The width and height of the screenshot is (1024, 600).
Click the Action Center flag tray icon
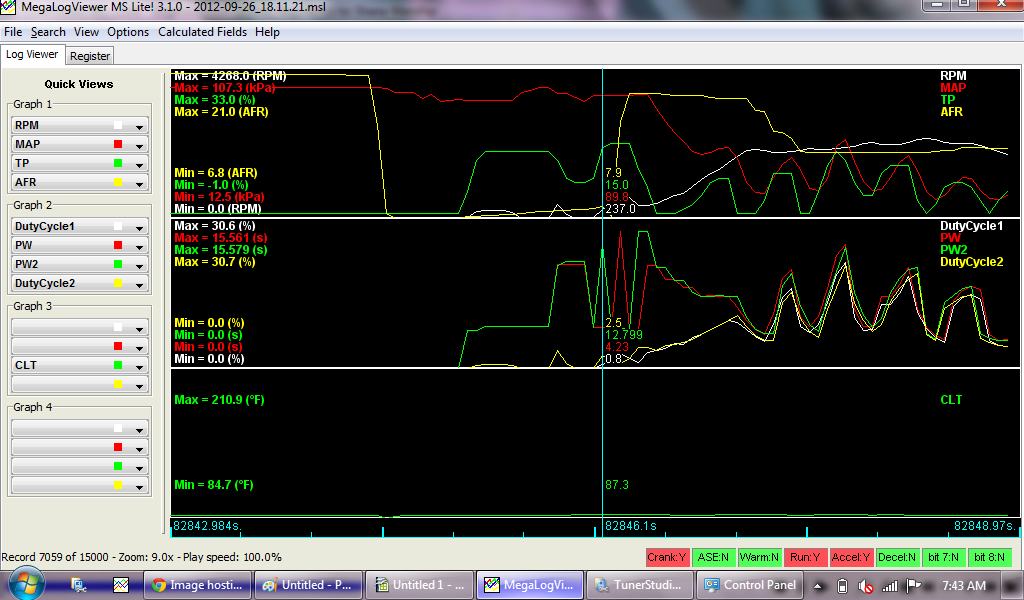pos(914,586)
